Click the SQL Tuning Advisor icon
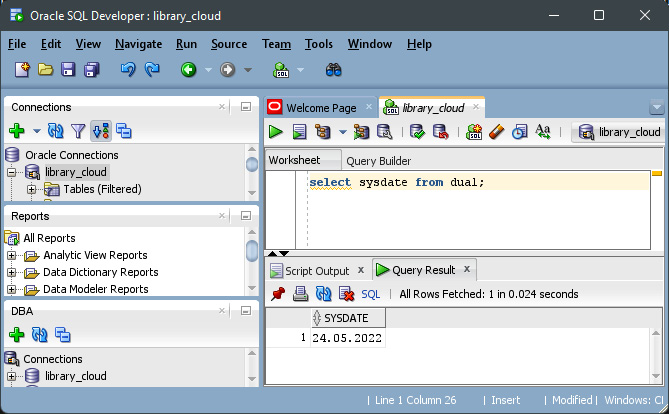669x414 pixels. pos(384,132)
